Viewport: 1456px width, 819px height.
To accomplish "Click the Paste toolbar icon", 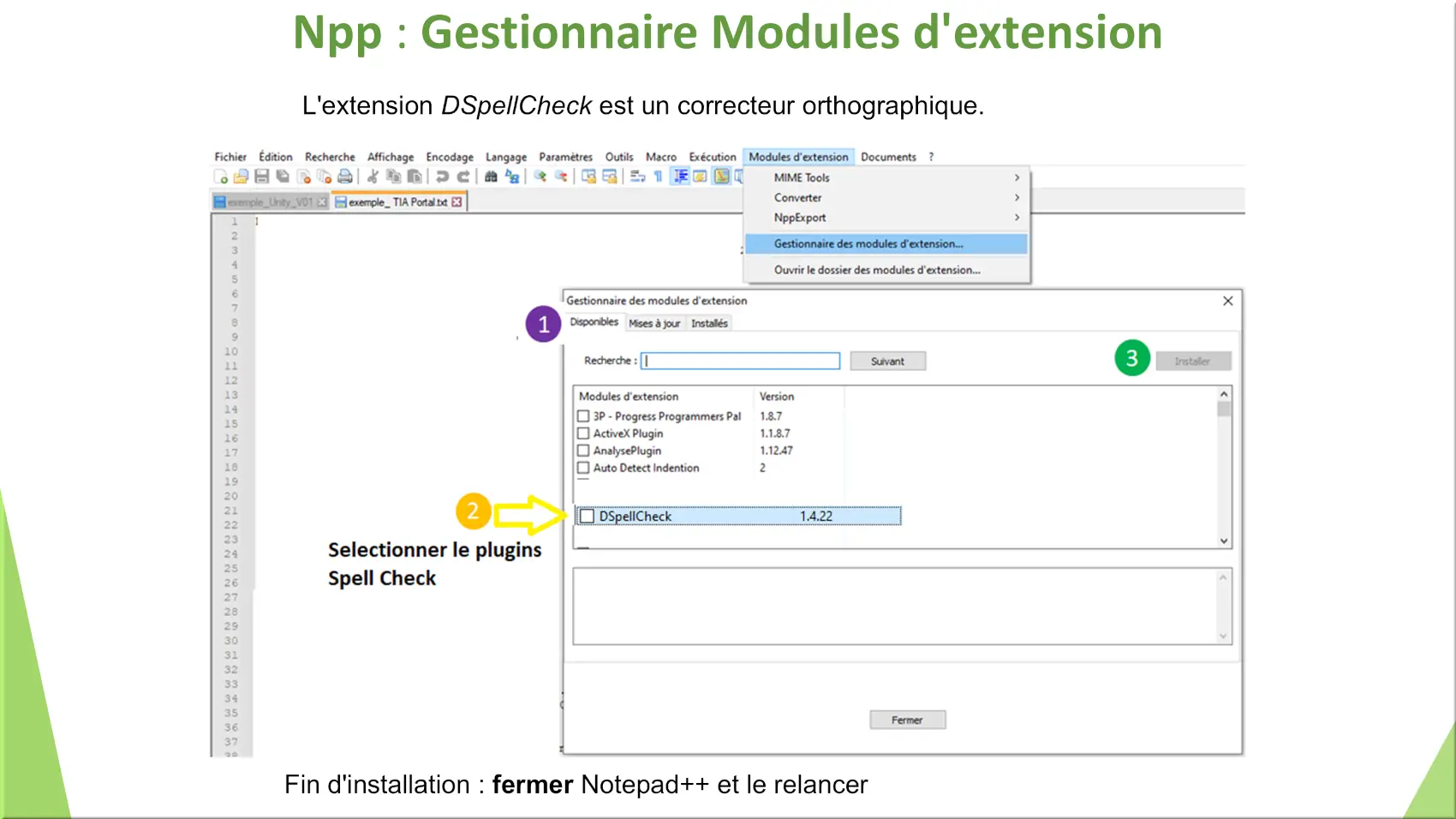I will coord(415,176).
